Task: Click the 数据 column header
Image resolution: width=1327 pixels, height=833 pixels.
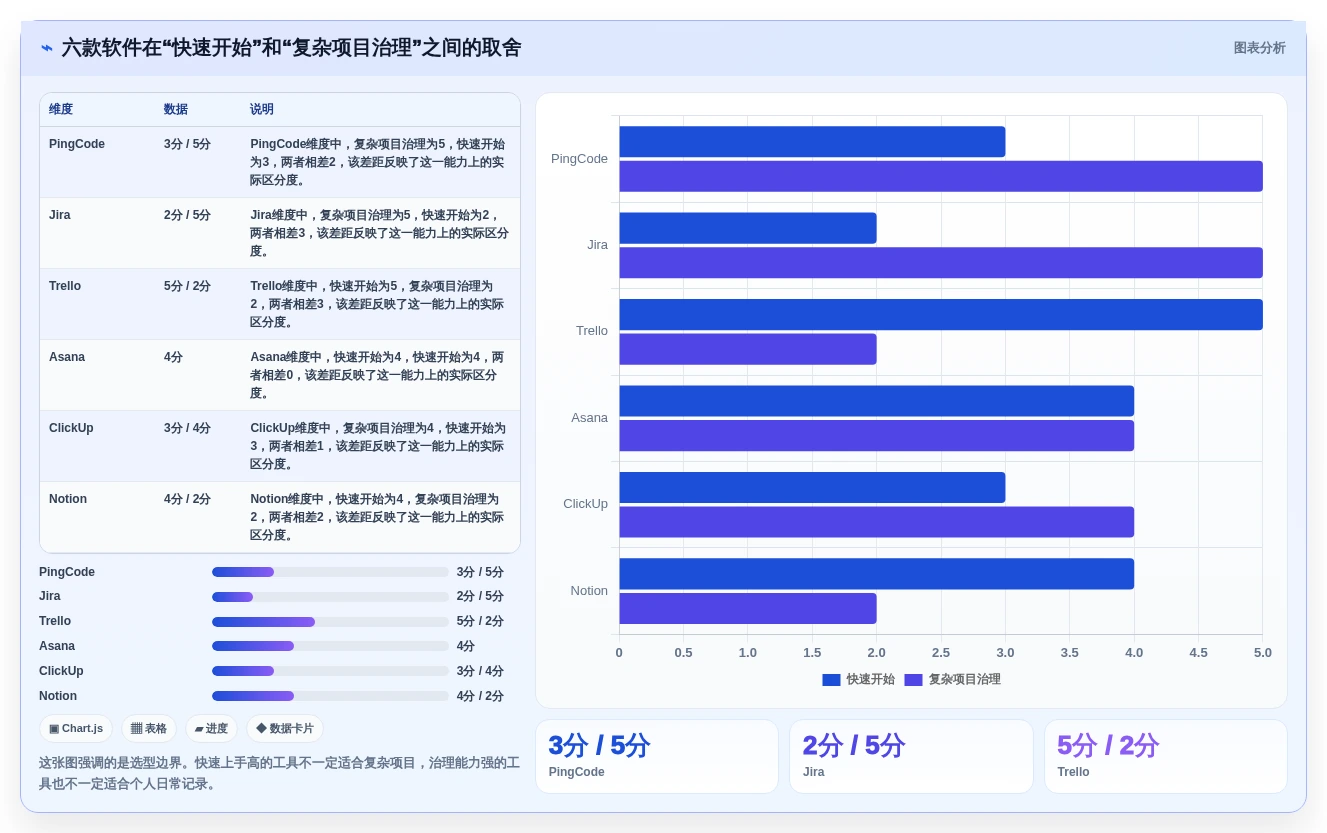Action: point(176,109)
